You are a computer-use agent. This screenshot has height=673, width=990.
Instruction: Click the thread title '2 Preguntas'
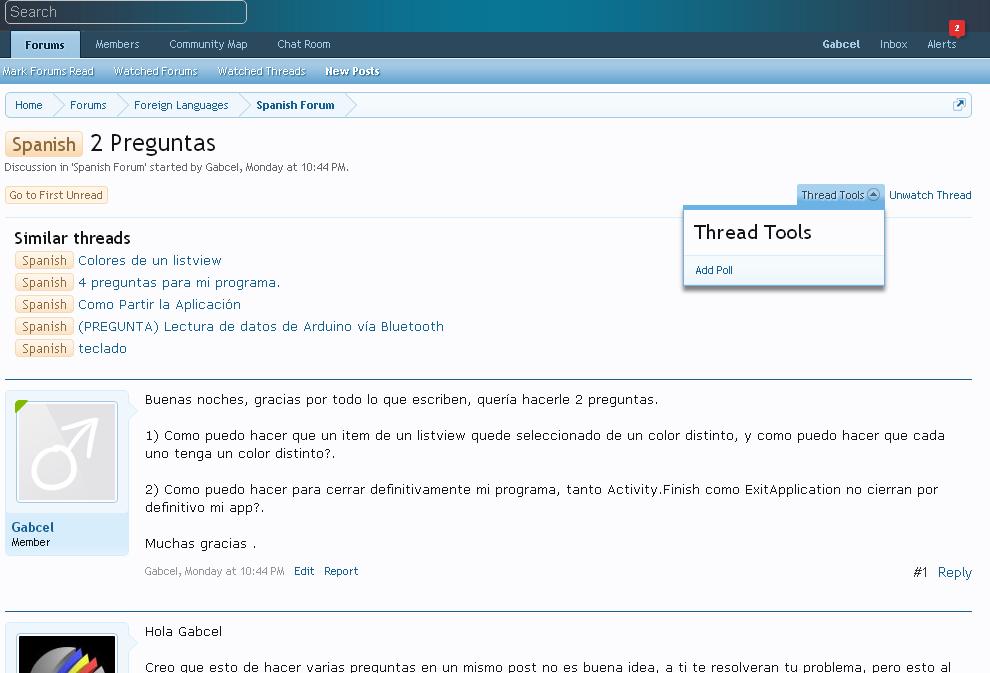coord(153,143)
